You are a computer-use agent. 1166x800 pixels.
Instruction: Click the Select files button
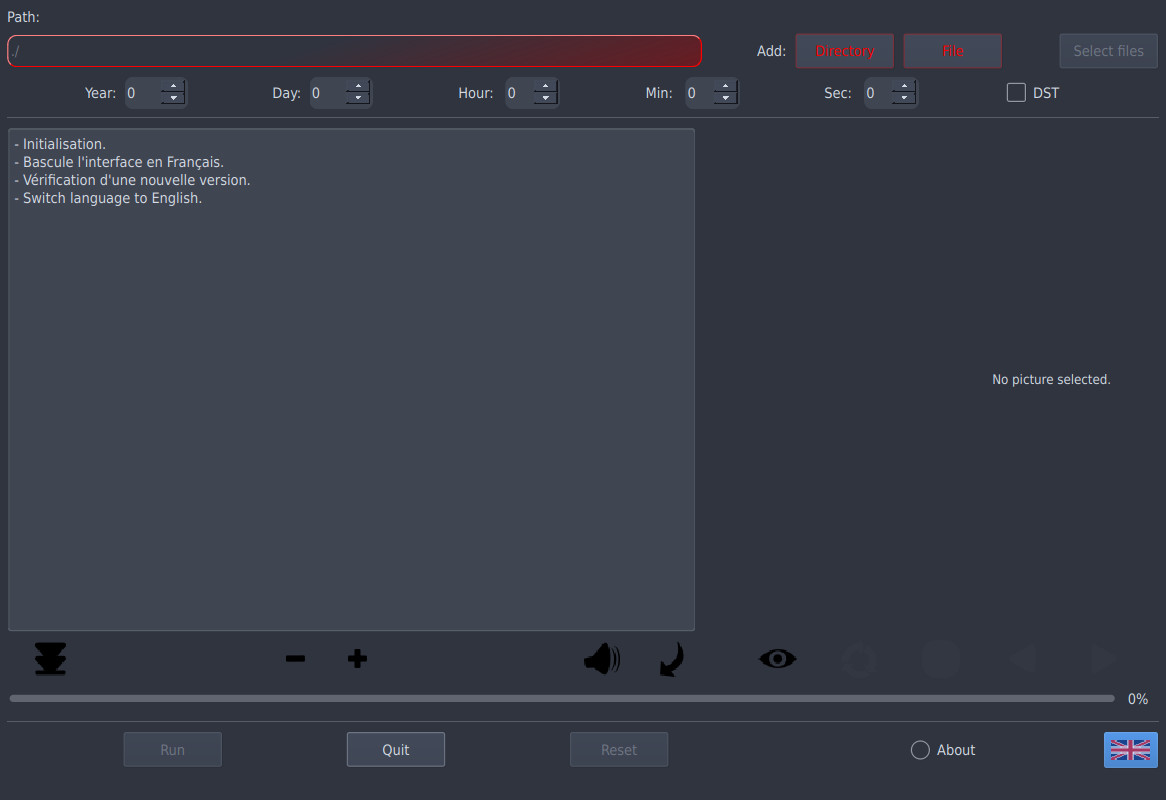(1108, 51)
